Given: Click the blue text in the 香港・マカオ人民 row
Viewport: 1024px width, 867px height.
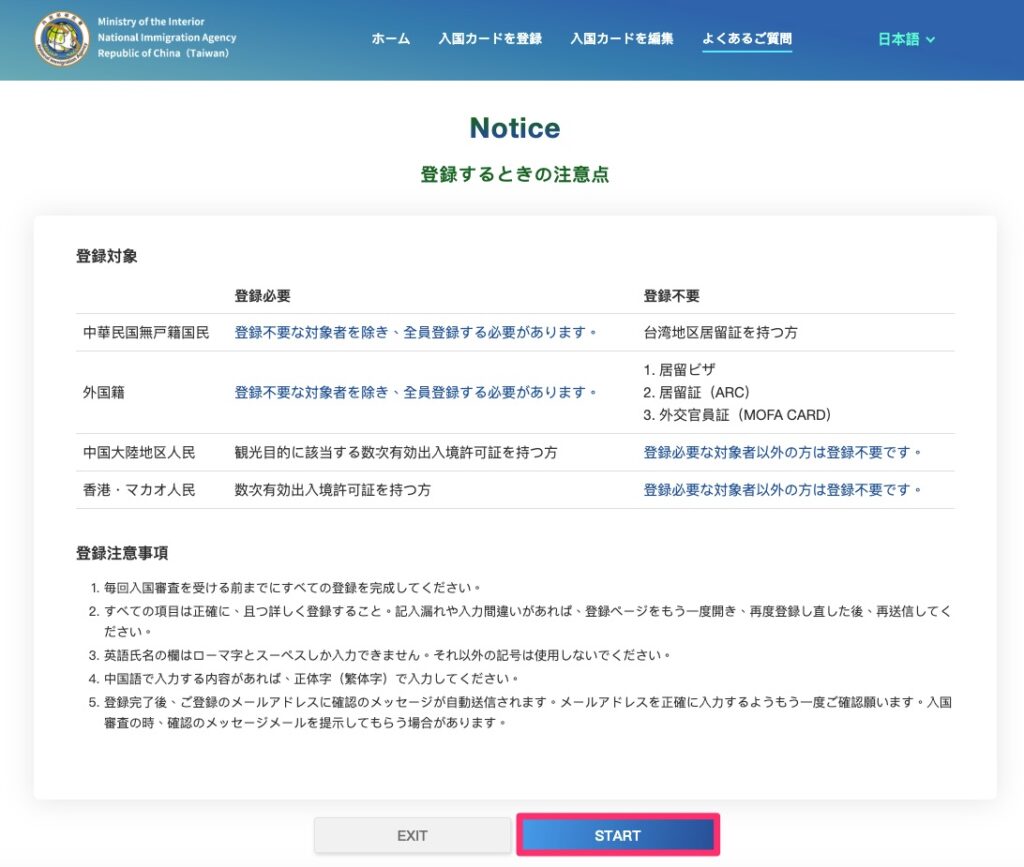Looking at the screenshot, I should click(782, 490).
